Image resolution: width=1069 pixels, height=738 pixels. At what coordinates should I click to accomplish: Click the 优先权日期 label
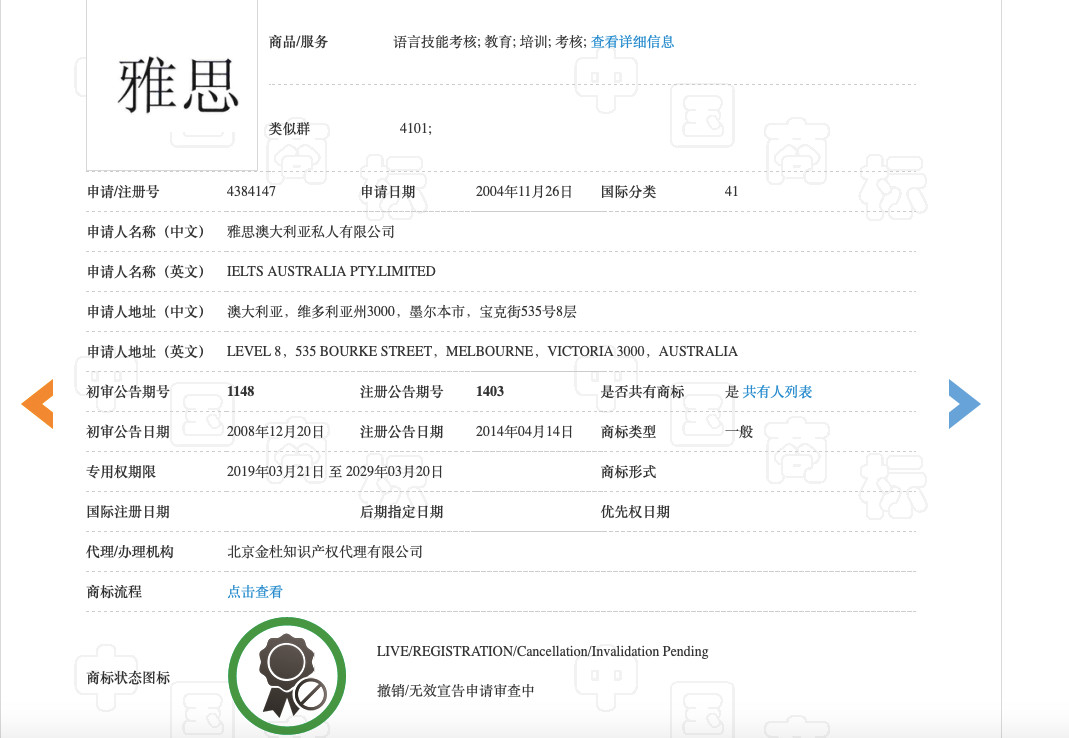[x=635, y=512]
